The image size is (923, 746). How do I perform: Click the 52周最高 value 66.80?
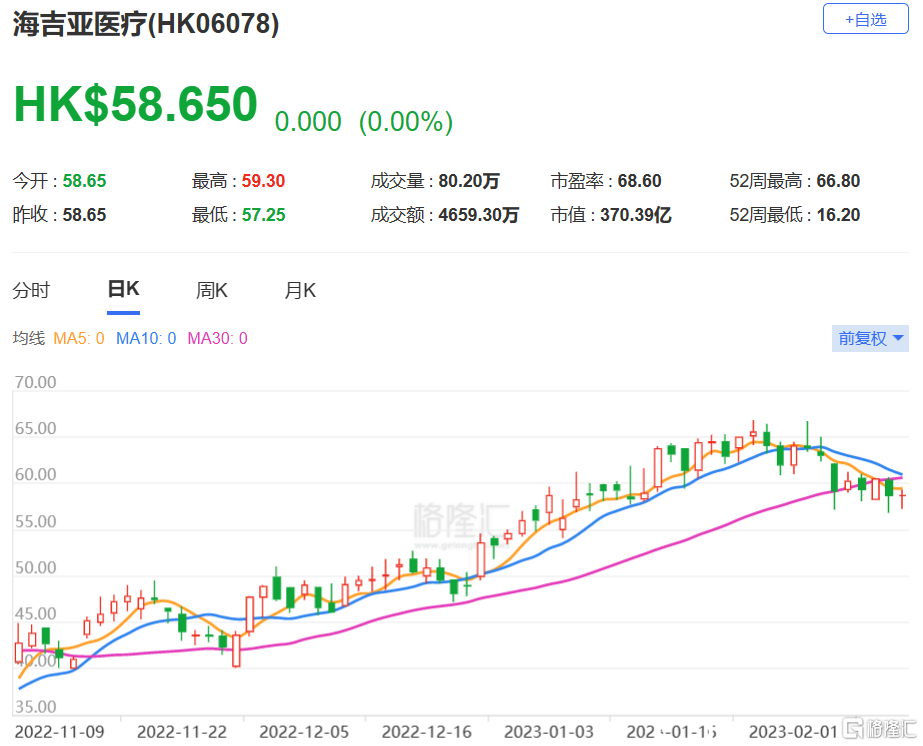pyautogui.click(x=838, y=181)
